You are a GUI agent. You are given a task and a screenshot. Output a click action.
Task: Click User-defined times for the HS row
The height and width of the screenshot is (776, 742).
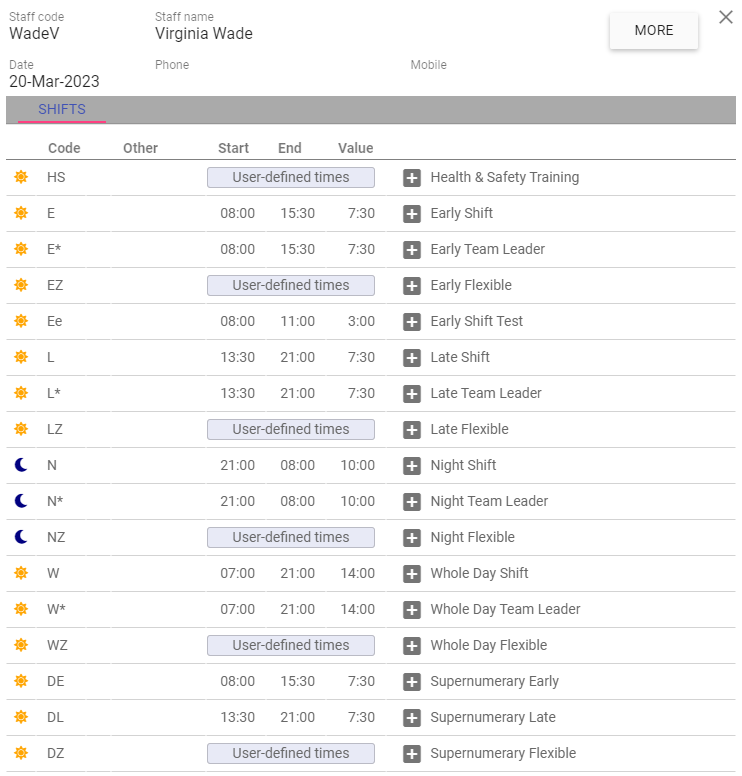pyautogui.click(x=291, y=178)
